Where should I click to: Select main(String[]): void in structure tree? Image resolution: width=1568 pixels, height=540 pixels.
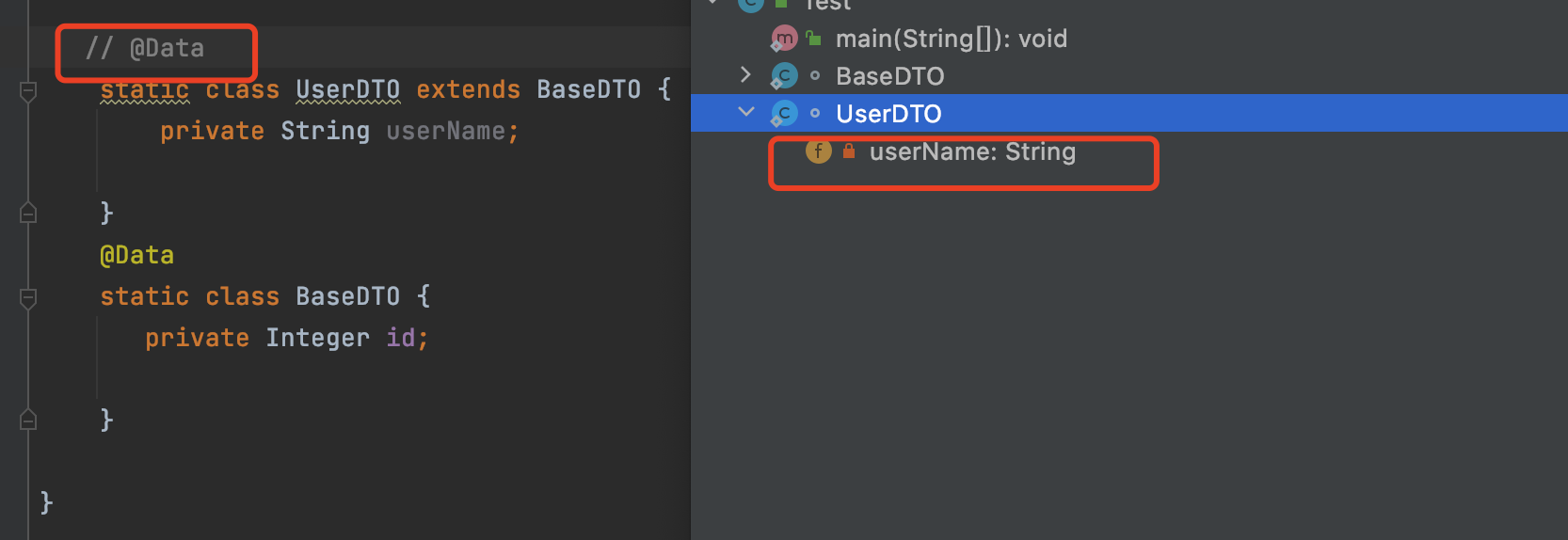pyautogui.click(x=952, y=39)
